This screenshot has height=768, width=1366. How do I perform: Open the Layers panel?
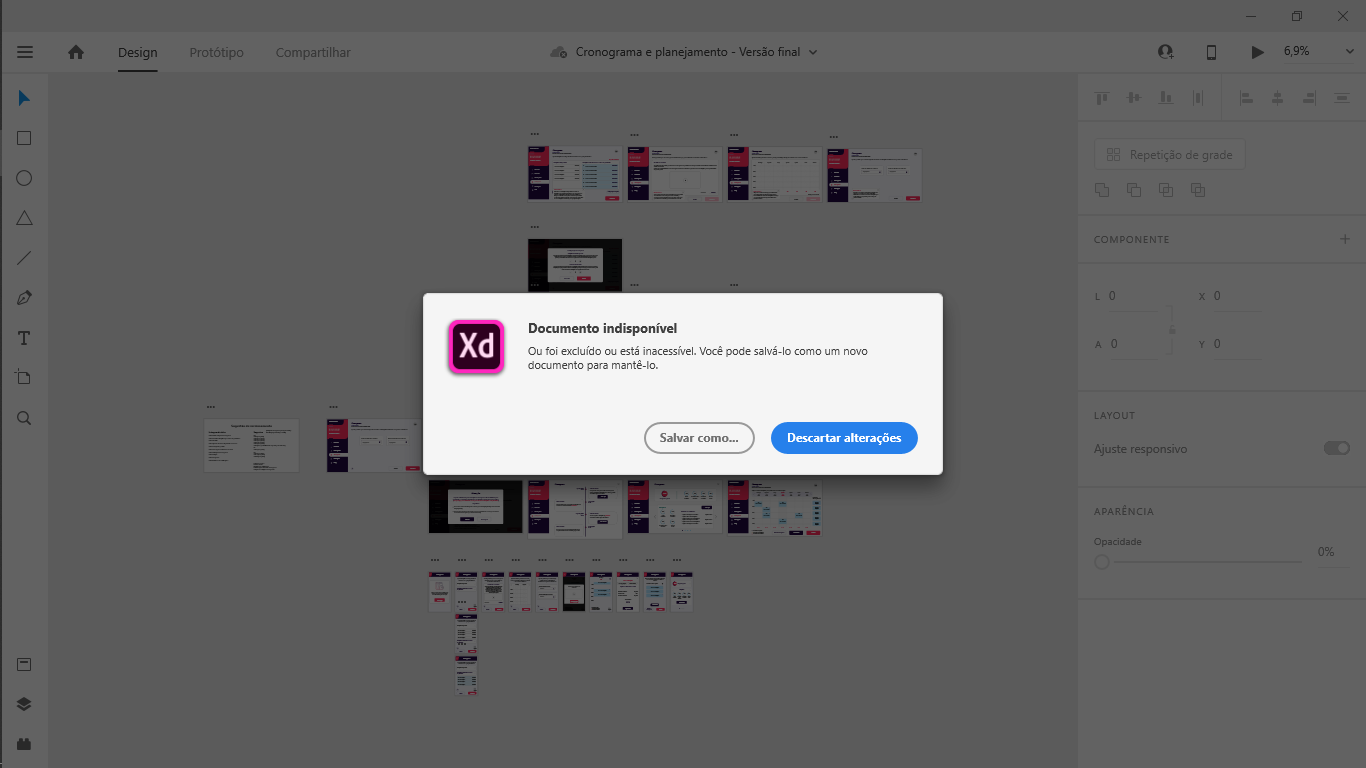[23, 703]
